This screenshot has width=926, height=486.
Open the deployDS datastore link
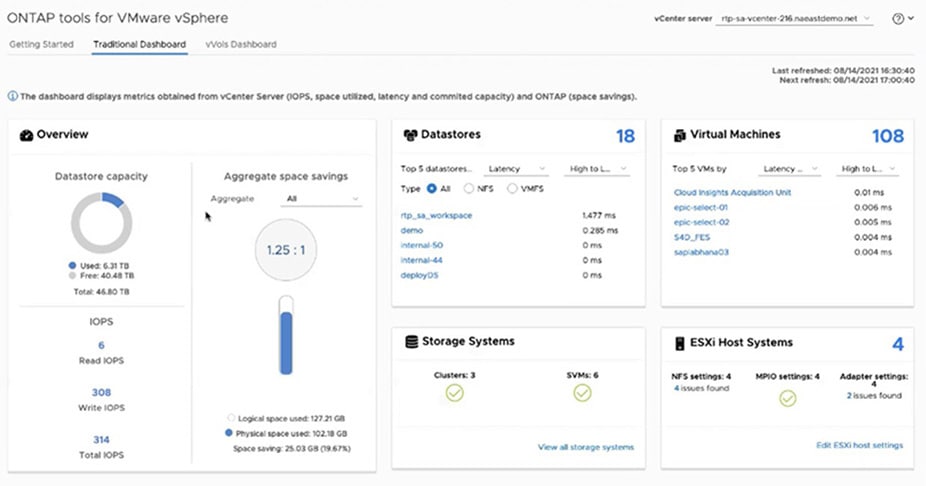[419, 275]
